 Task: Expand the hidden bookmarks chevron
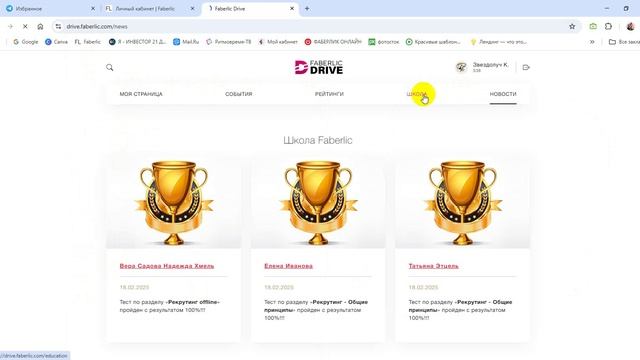592,42
